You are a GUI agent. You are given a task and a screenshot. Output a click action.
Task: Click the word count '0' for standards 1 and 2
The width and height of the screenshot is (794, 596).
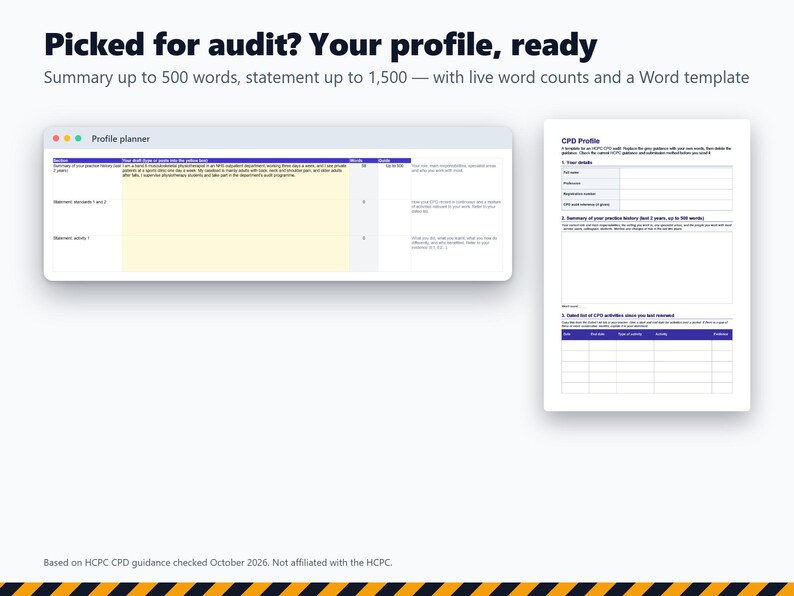pyautogui.click(x=364, y=202)
